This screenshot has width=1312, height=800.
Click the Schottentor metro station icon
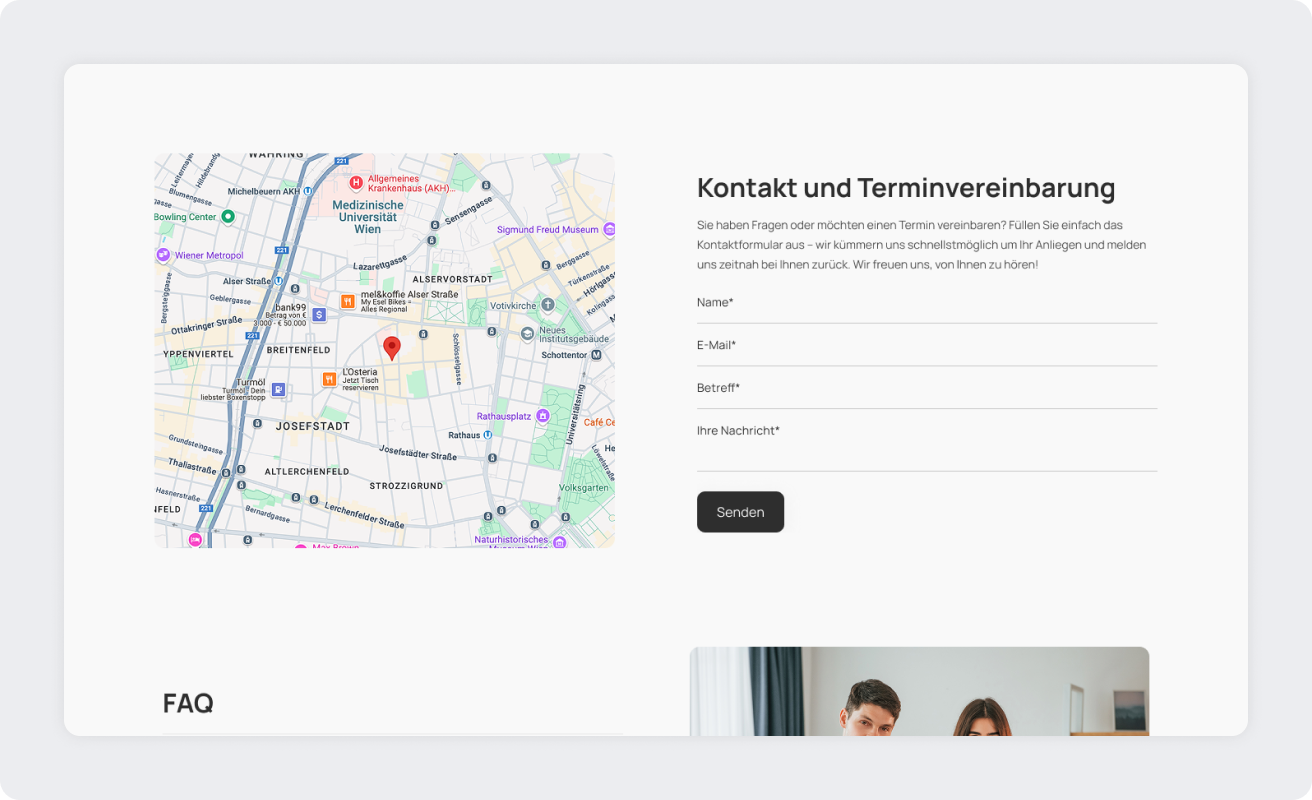(x=597, y=354)
